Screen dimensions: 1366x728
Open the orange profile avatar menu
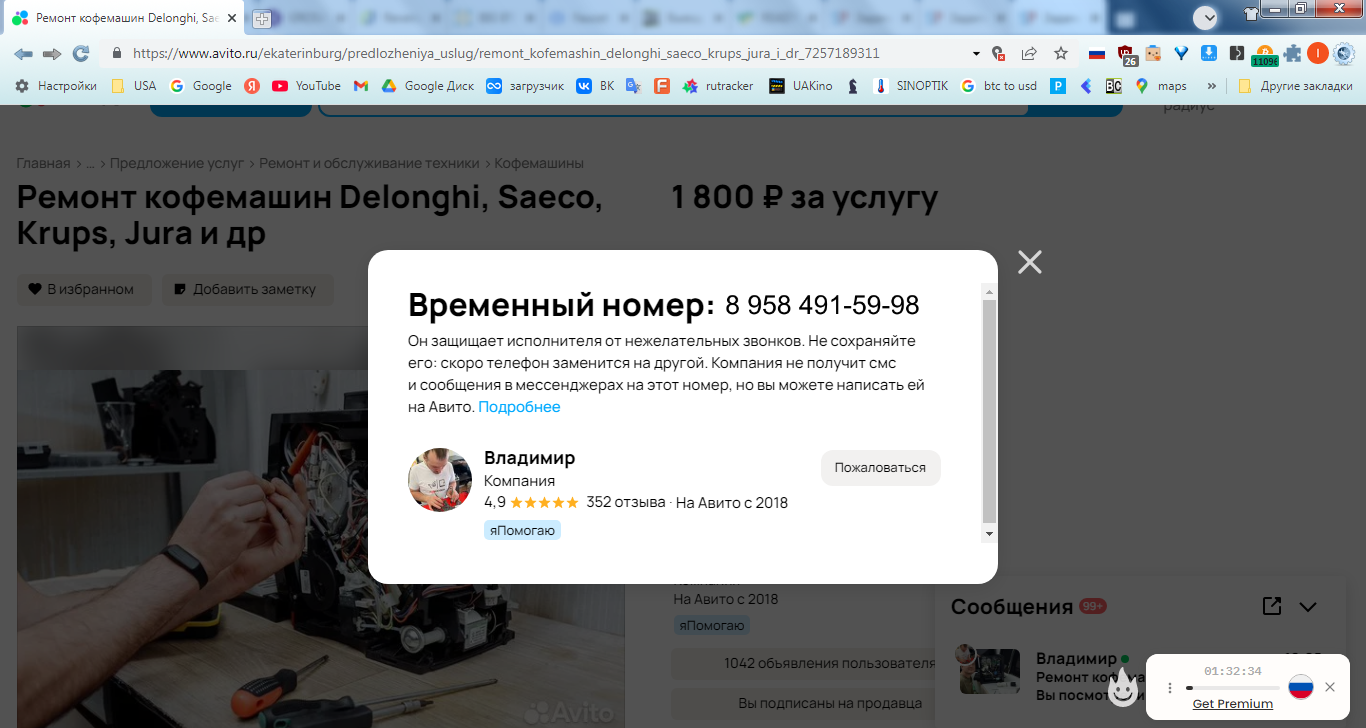[x=1318, y=53]
